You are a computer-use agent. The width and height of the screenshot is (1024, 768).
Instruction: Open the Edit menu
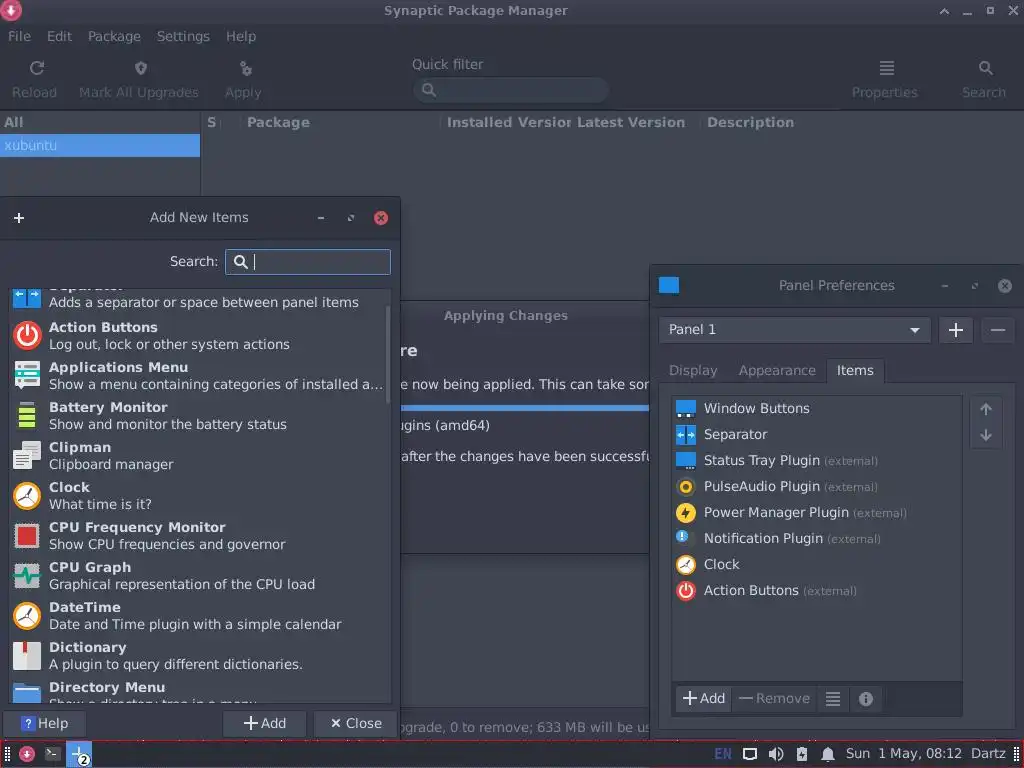(x=59, y=37)
